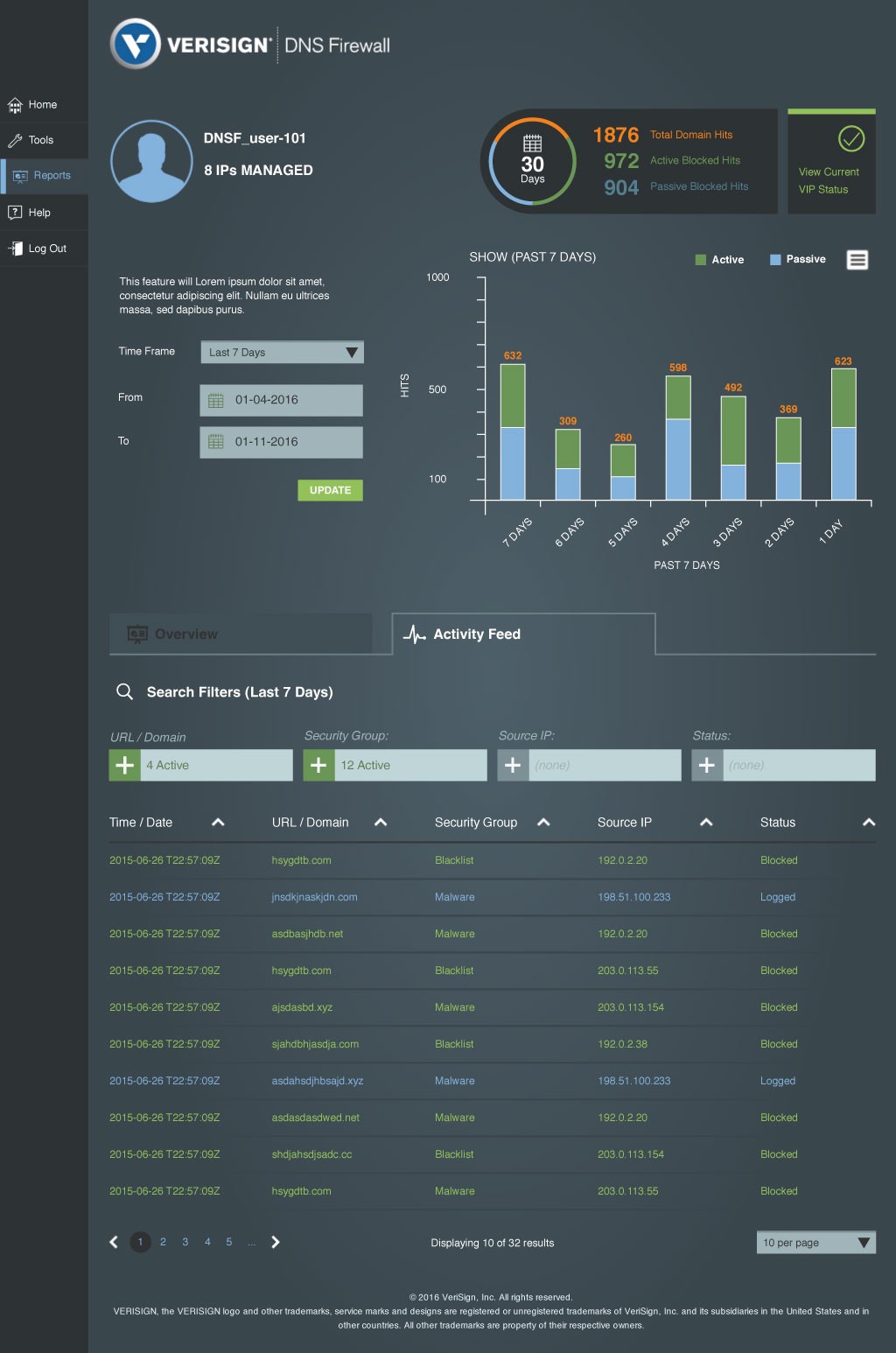Go to results page 3
Screen dimensions: 896x1353
185,1242
